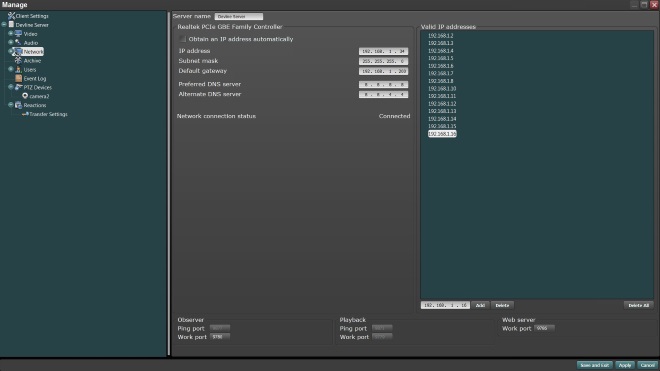Select the Devline Server document icon
This screenshot has width=660, height=371.
[11, 24]
